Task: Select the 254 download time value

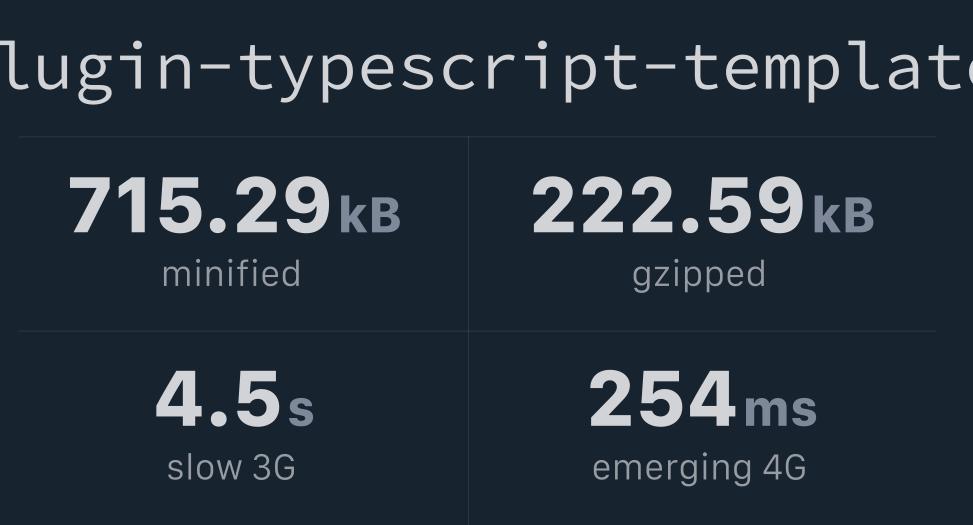Action: click(663, 399)
